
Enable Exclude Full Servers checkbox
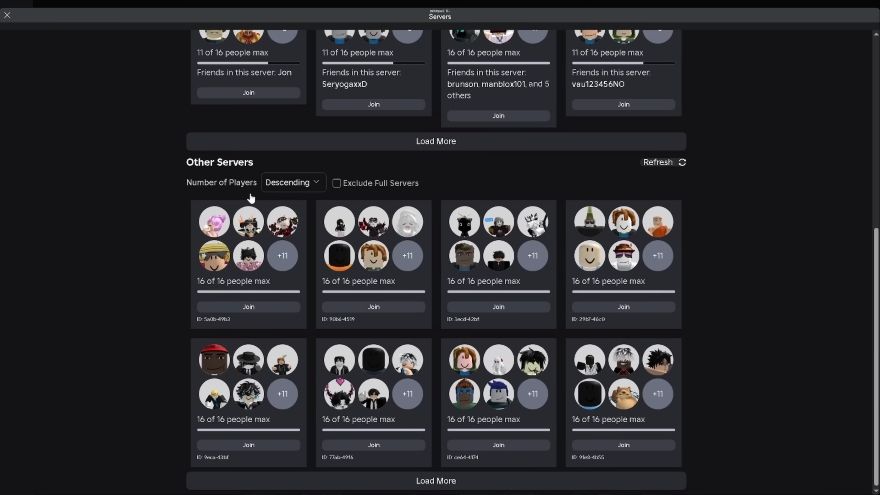click(337, 183)
